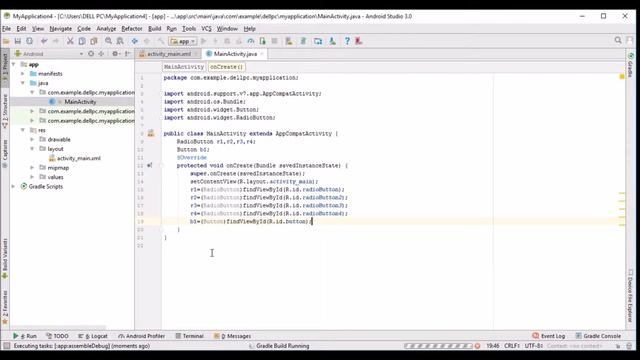Open the SDK Manager download icon
The image size is (640, 360).
333,41
